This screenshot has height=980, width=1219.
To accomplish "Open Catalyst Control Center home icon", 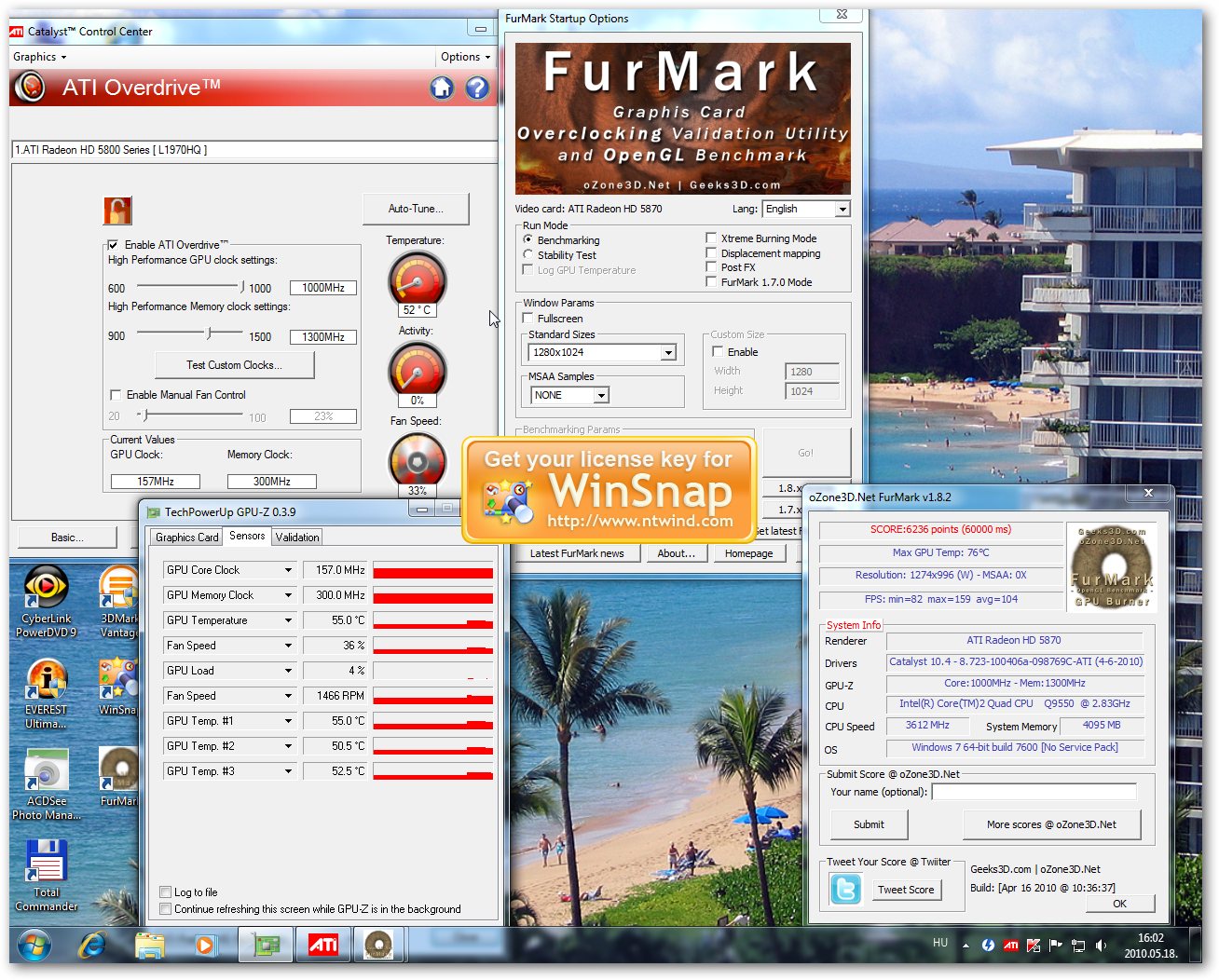I will click(442, 88).
